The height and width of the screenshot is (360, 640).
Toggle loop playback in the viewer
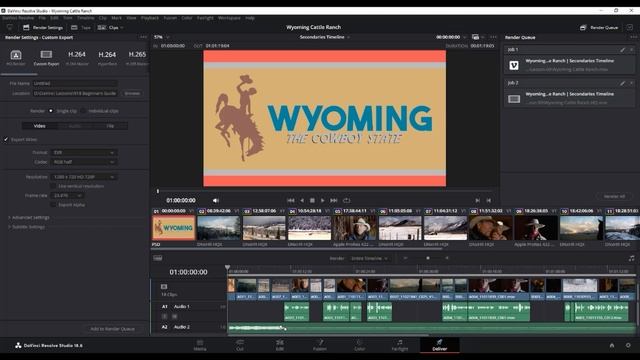coord(347,200)
